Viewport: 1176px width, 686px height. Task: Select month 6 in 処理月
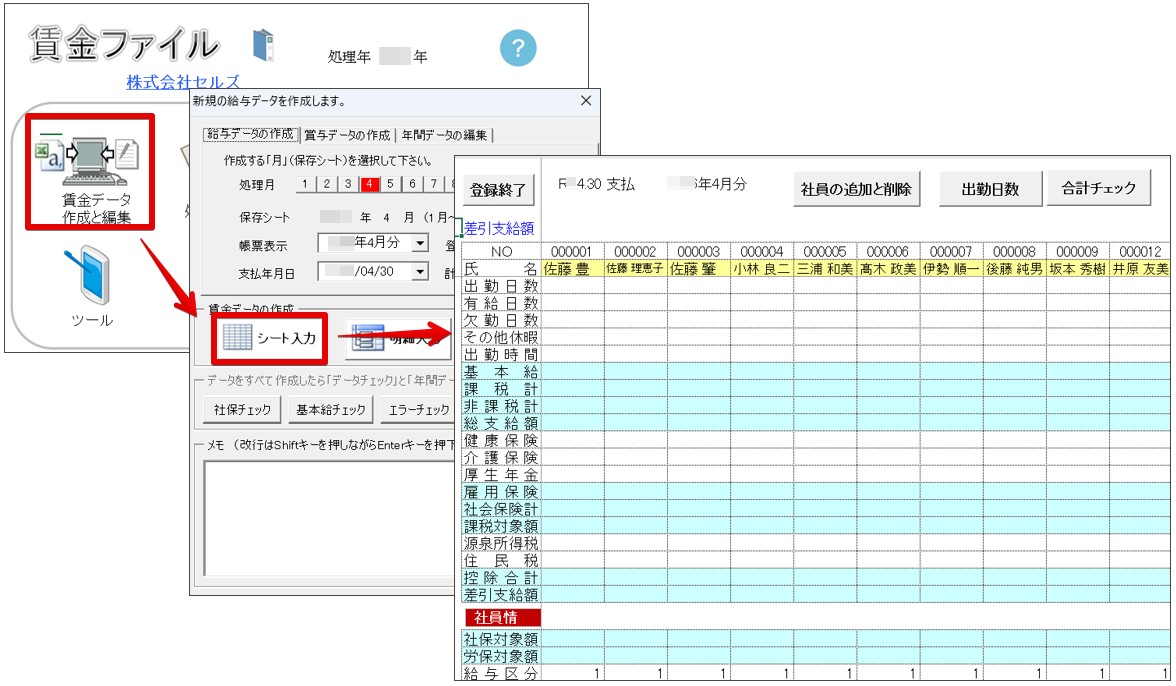(x=412, y=184)
